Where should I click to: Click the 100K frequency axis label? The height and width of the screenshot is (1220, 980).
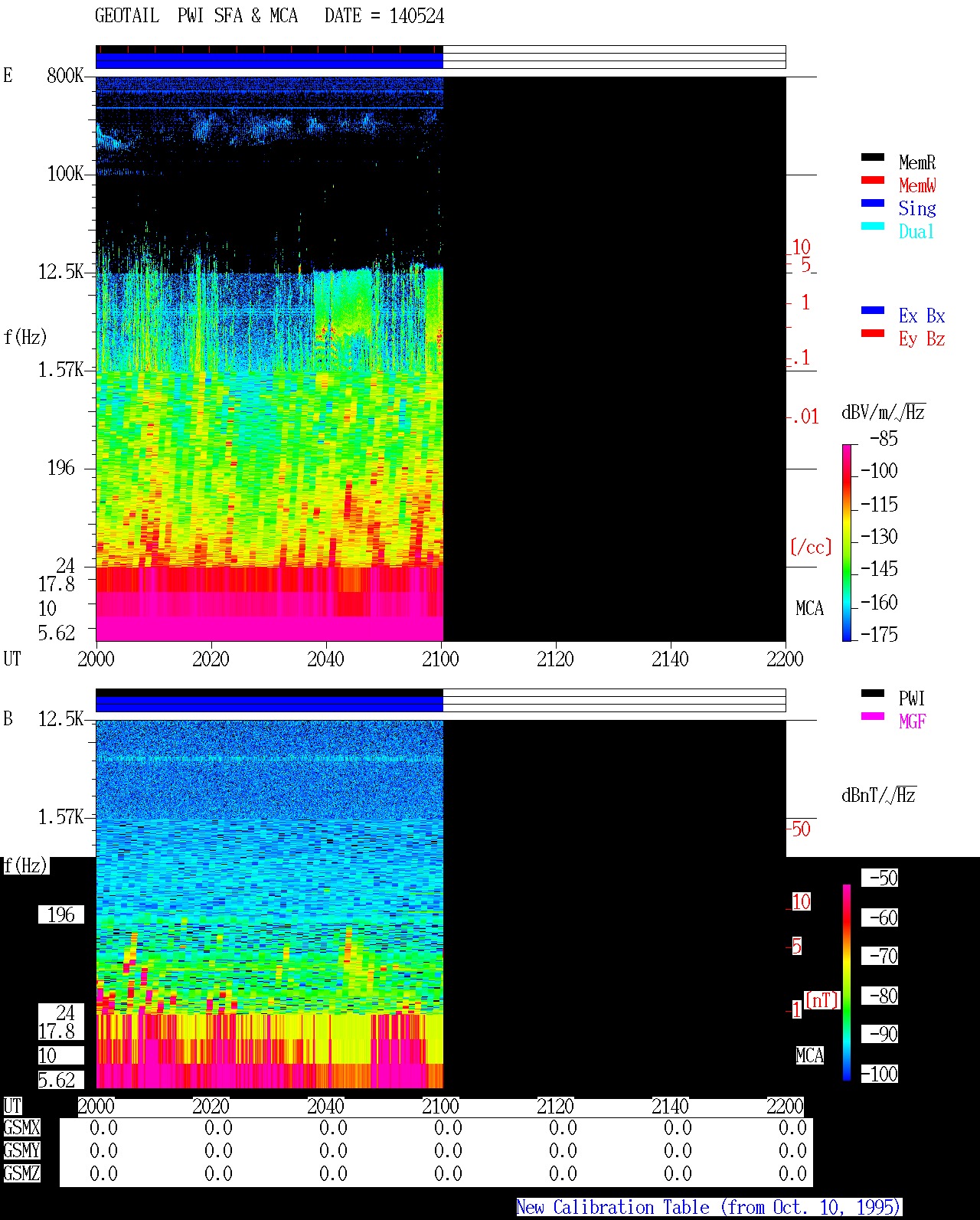point(65,173)
